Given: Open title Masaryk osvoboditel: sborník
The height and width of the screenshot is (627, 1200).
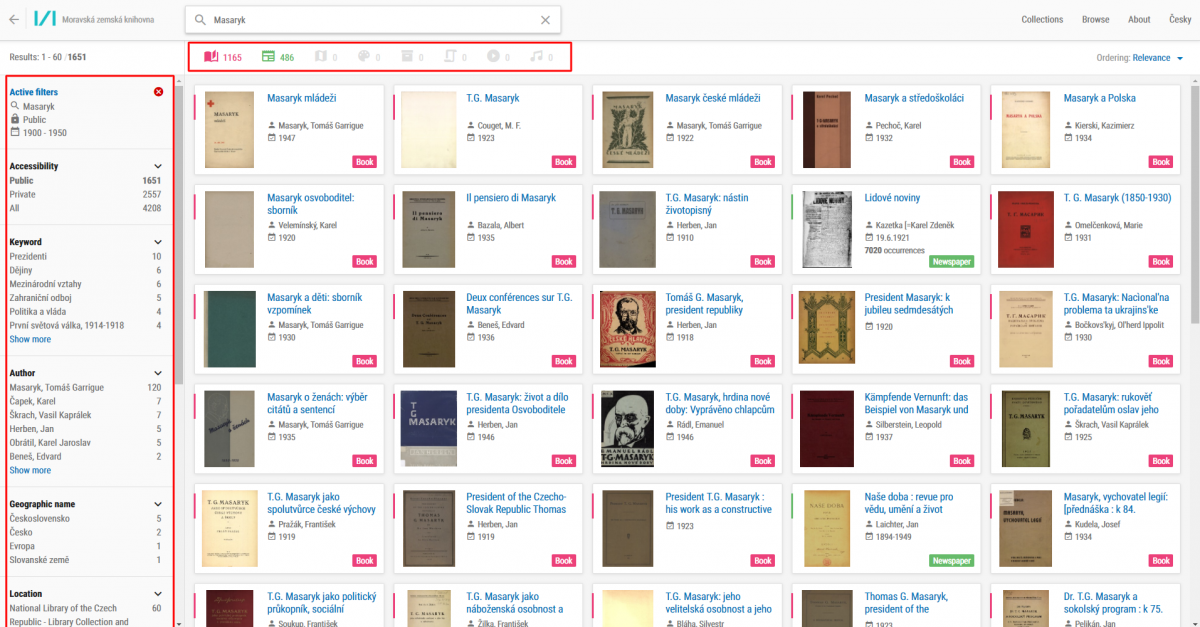Looking at the screenshot, I should pos(311,204).
